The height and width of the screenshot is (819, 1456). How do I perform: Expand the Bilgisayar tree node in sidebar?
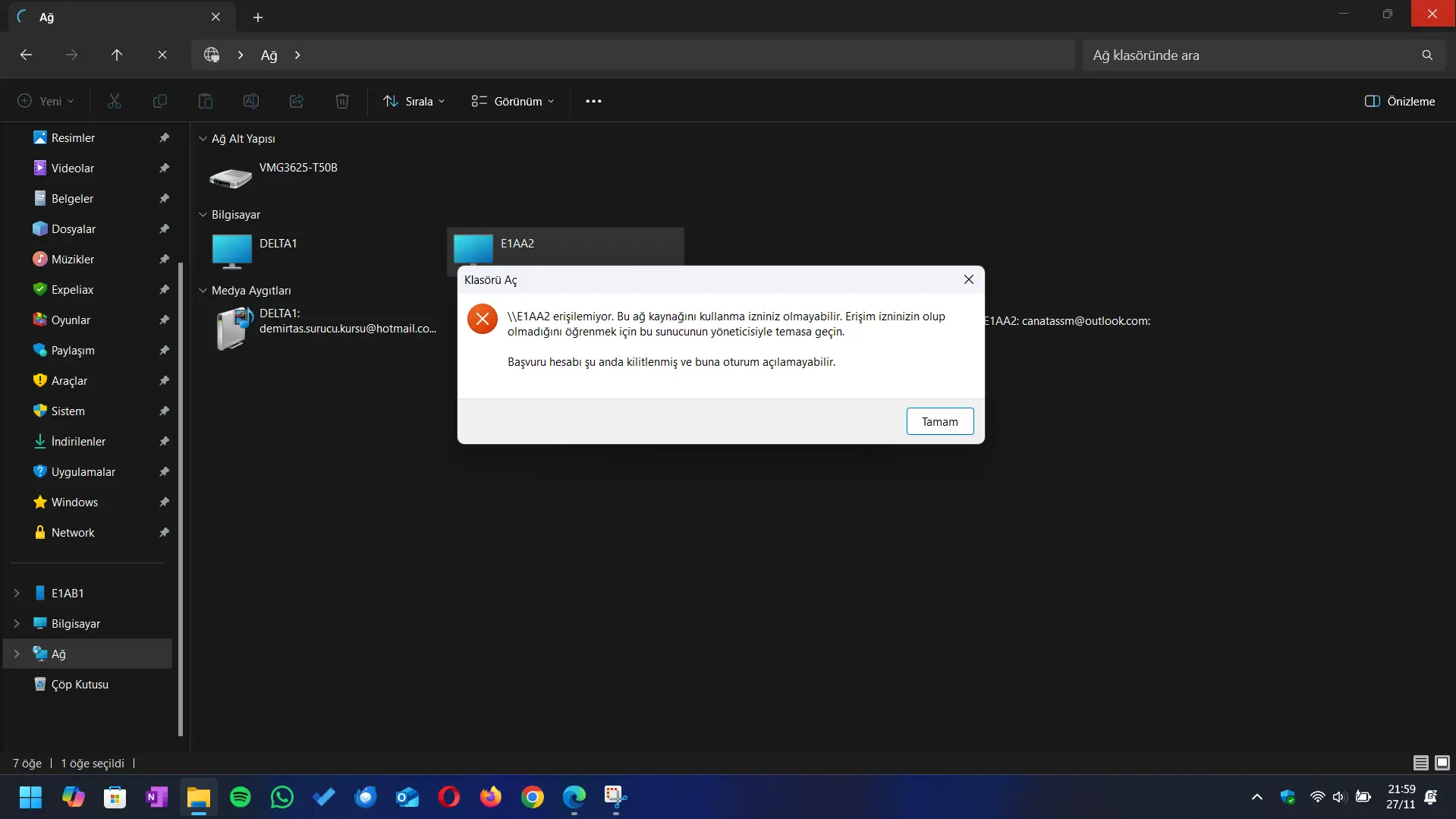point(17,623)
